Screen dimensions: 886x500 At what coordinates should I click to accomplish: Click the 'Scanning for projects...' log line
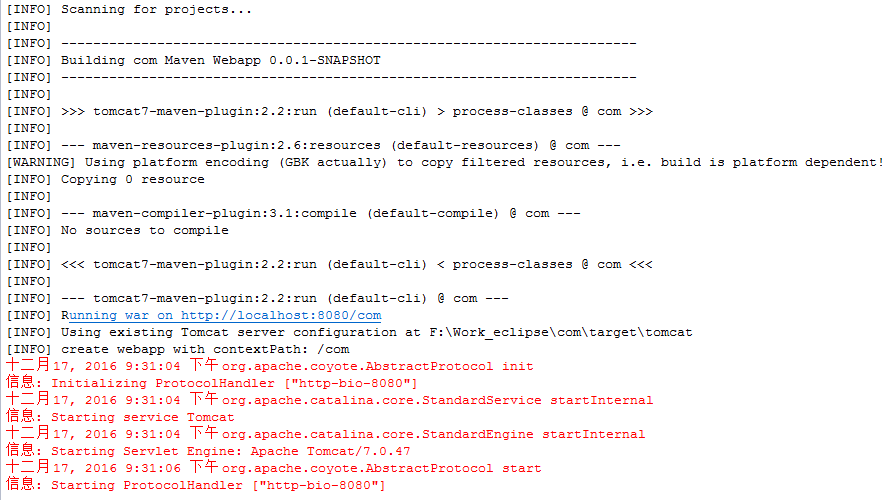129,10
